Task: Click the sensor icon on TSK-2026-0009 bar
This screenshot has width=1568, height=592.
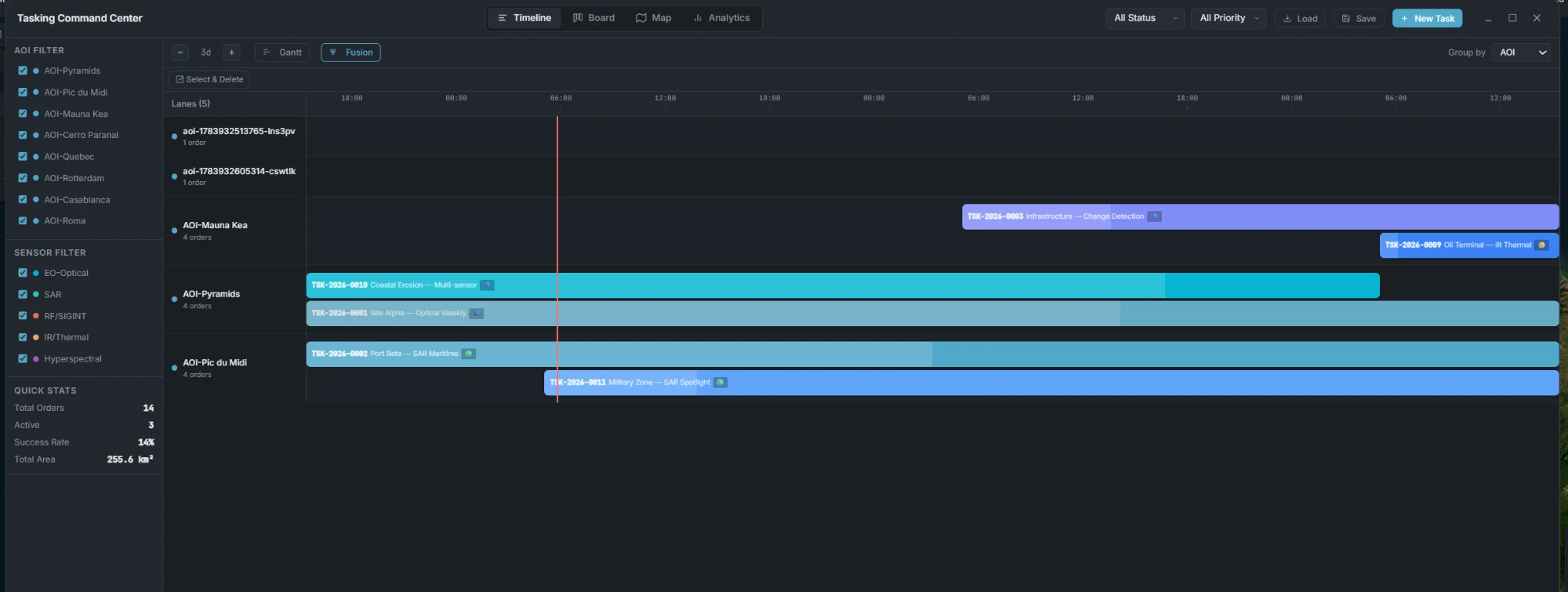Action: 1541,245
